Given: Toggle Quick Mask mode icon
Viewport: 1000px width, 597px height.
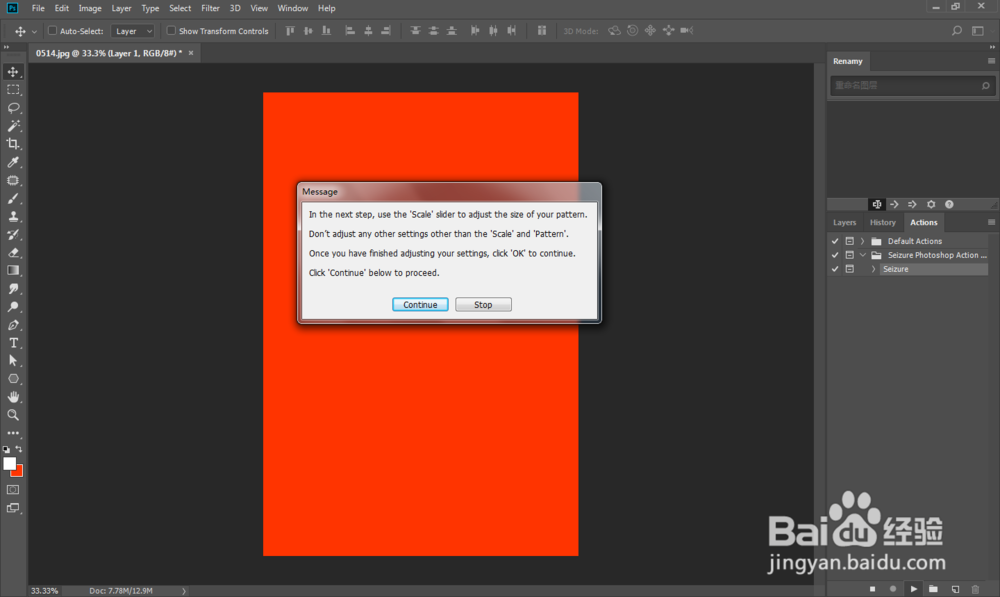Looking at the screenshot, I should point(13,490).
